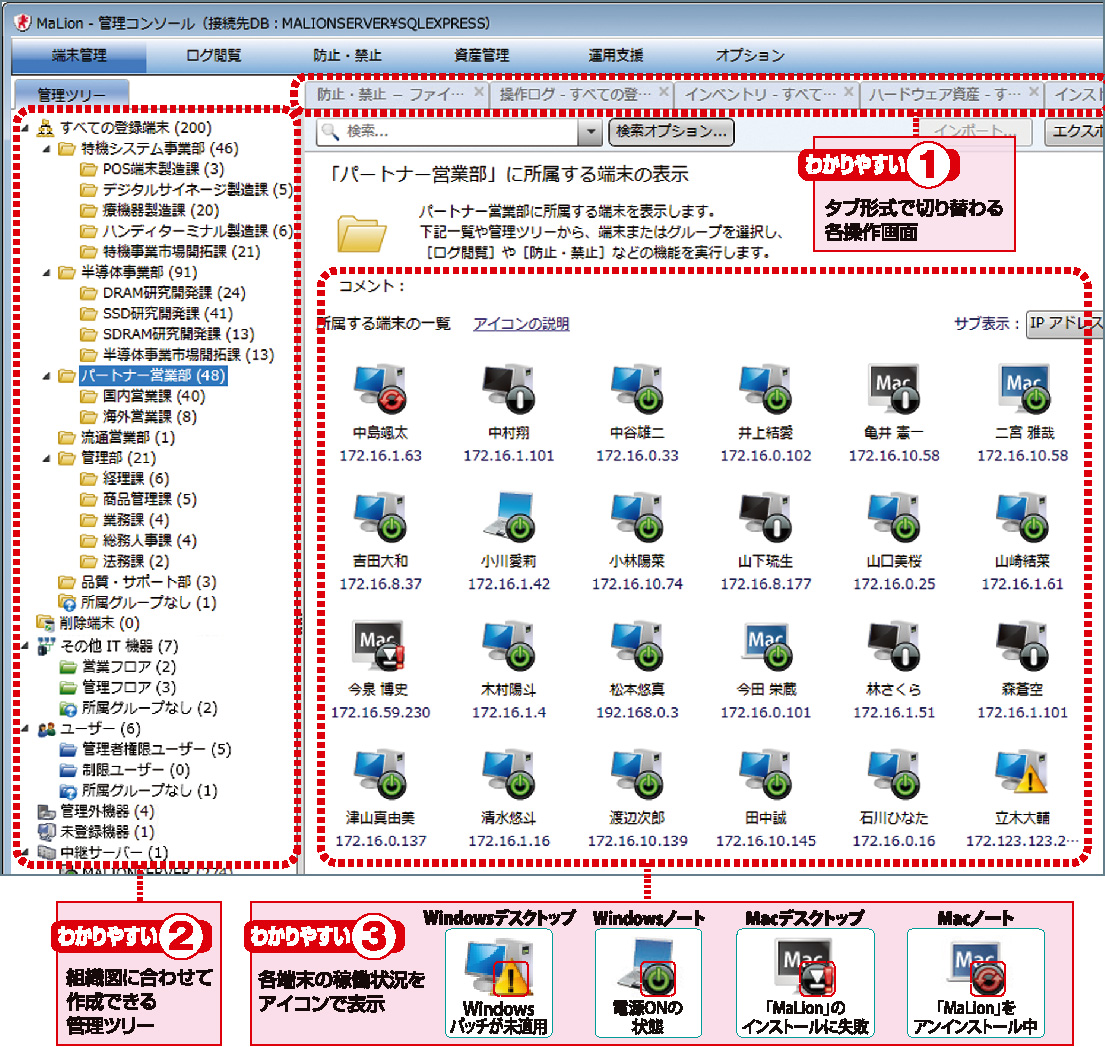Screen dimensions: 1105x1047
Task: Select 流通営業部 (1) in tree
Action: pyautogui.click(x=116, y=438)
